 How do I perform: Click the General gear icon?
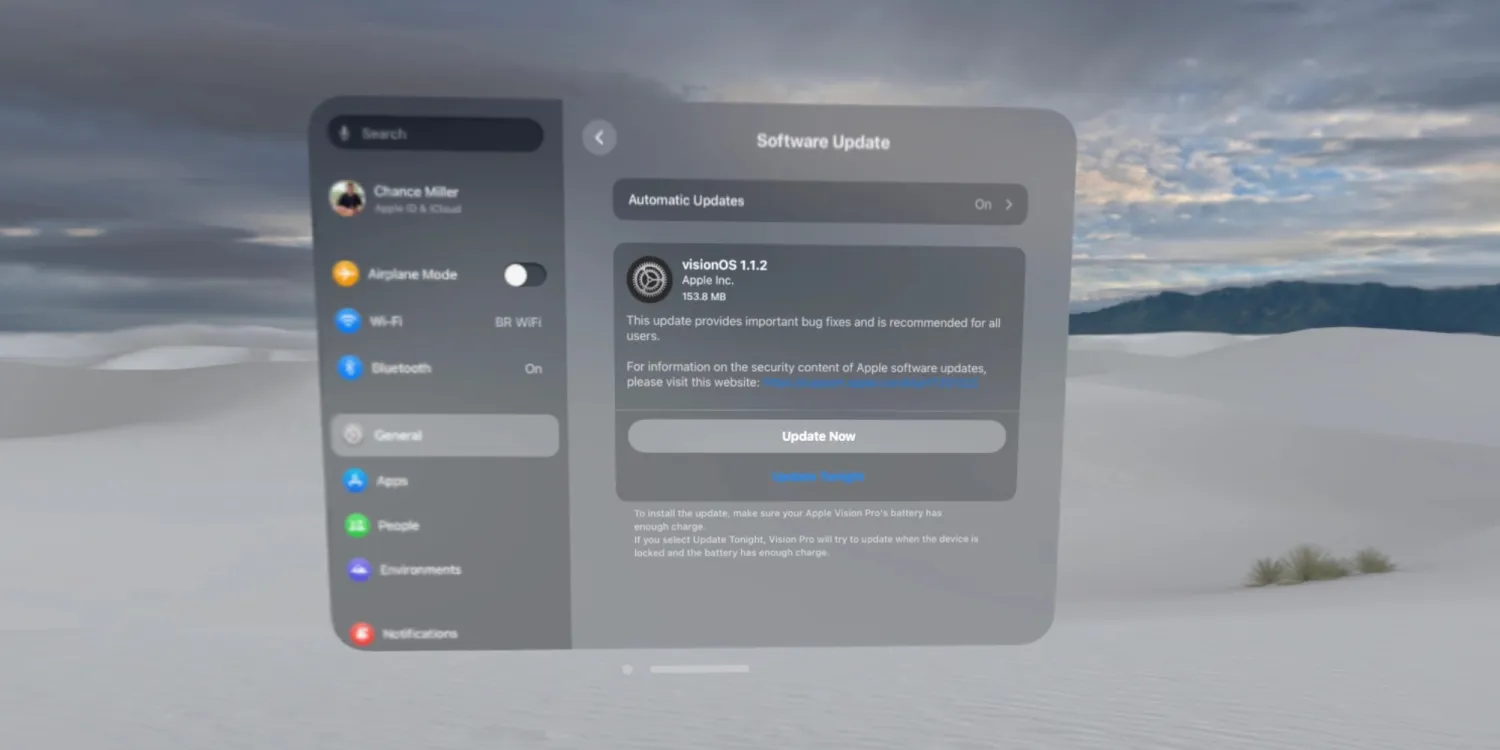[353, 434]
